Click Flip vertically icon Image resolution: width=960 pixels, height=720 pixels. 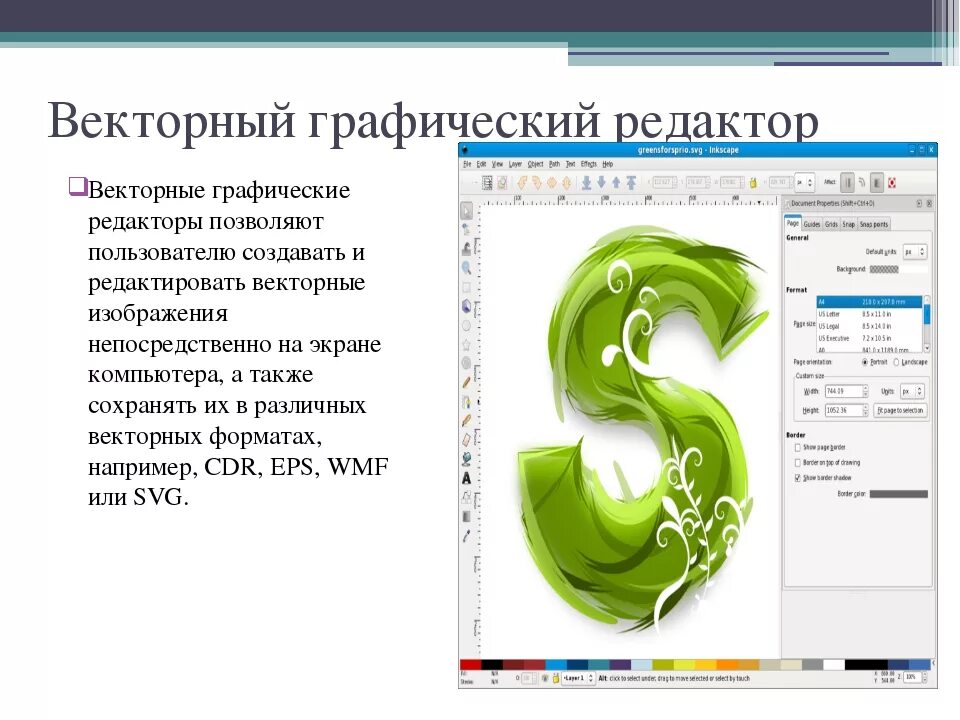coord(567,182)
